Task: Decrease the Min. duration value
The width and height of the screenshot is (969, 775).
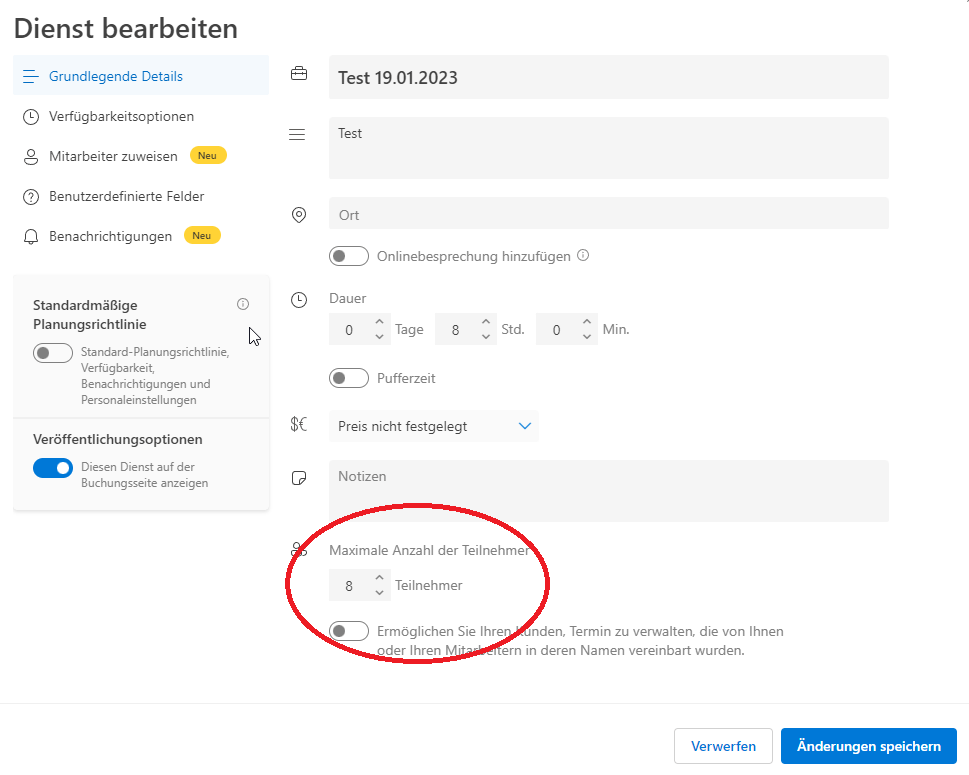Action: pyautogui.click(x=587, y=337)
